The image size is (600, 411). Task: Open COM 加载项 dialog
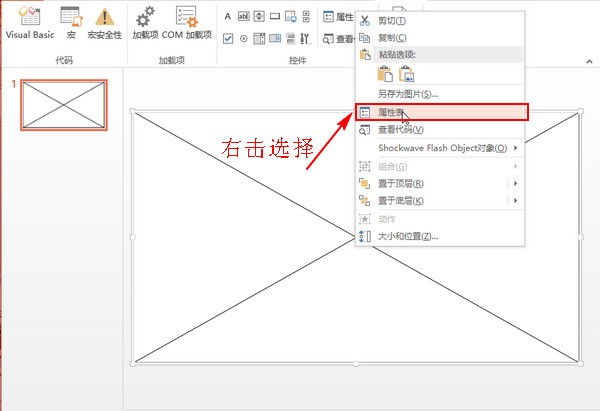tap(187, 22)
